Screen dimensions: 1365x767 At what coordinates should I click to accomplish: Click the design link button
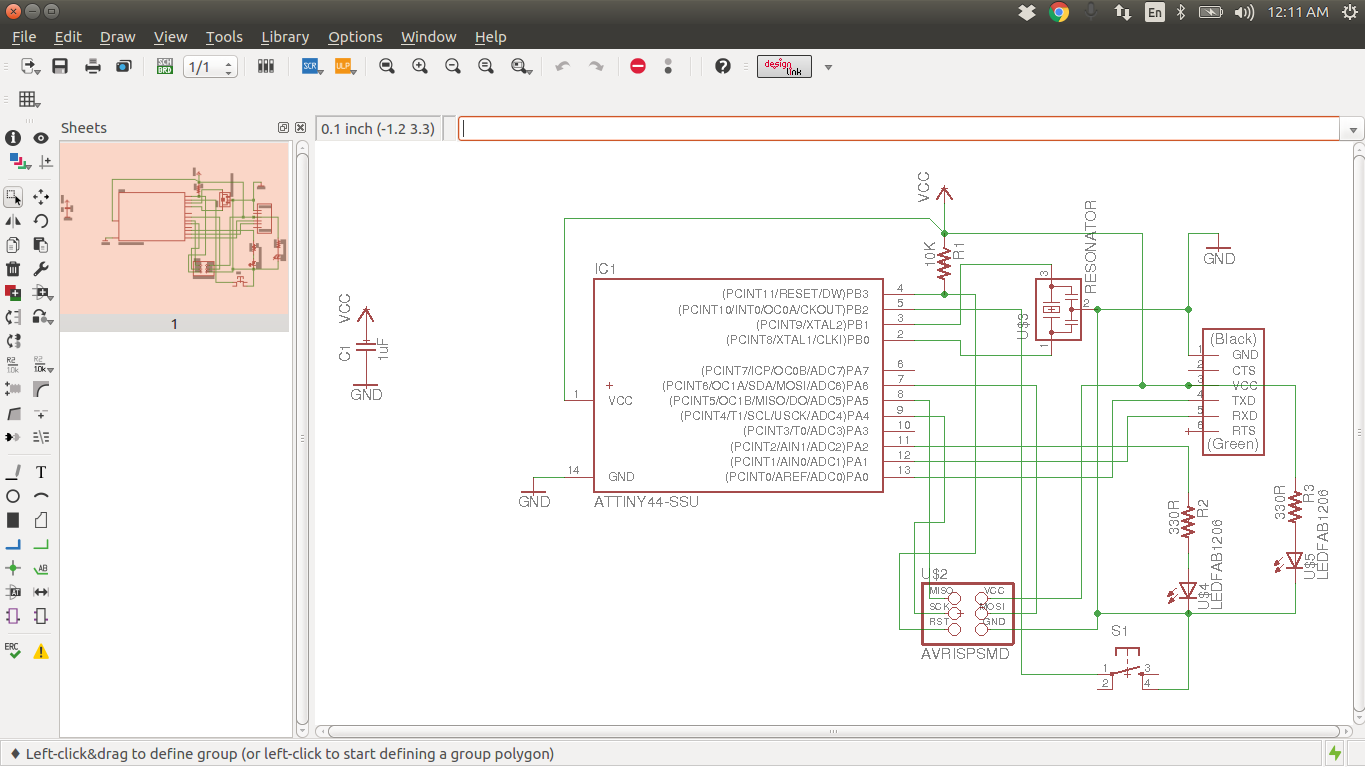pos(783,67)
